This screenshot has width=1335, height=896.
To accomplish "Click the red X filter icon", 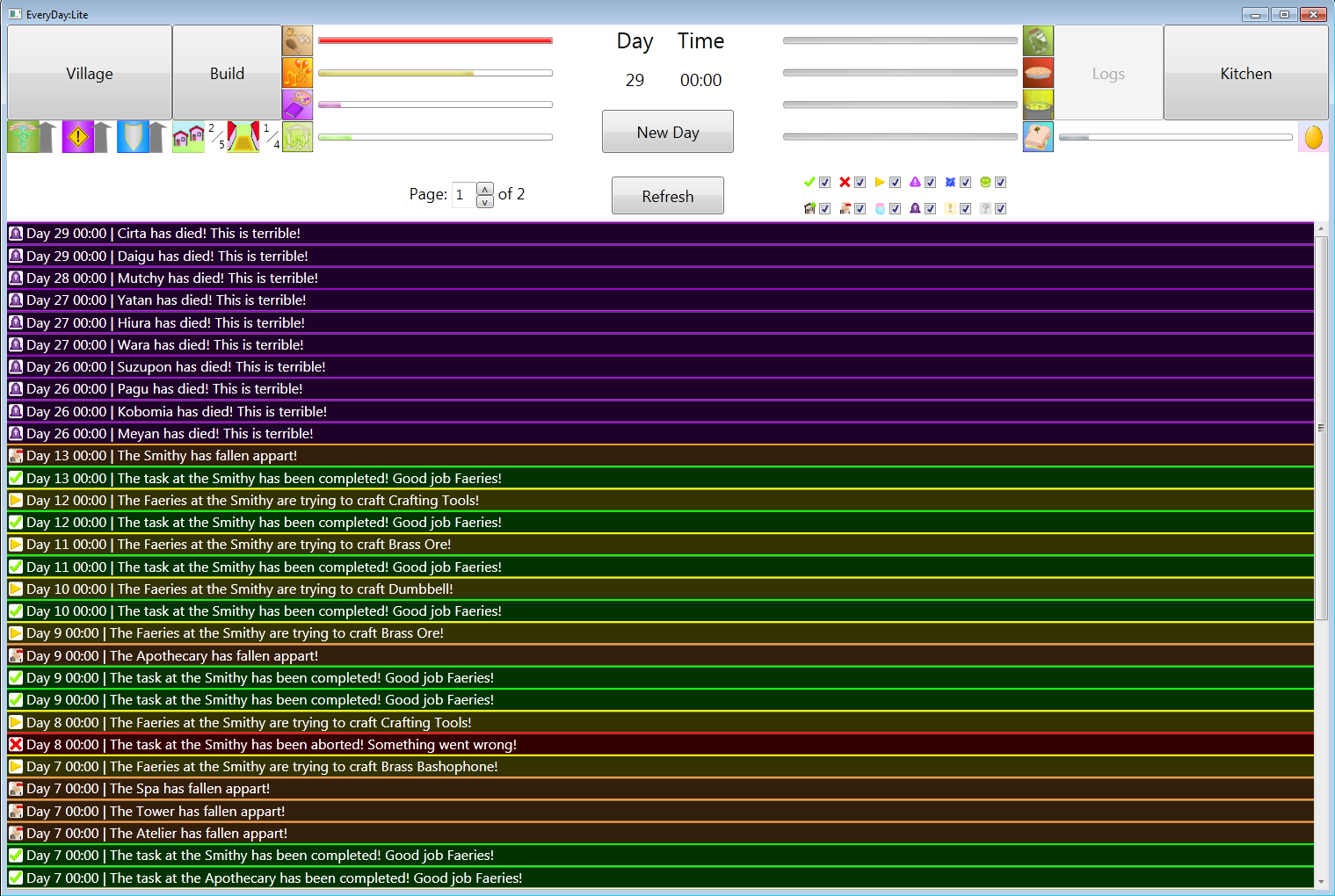I will [x=845, y=182].
